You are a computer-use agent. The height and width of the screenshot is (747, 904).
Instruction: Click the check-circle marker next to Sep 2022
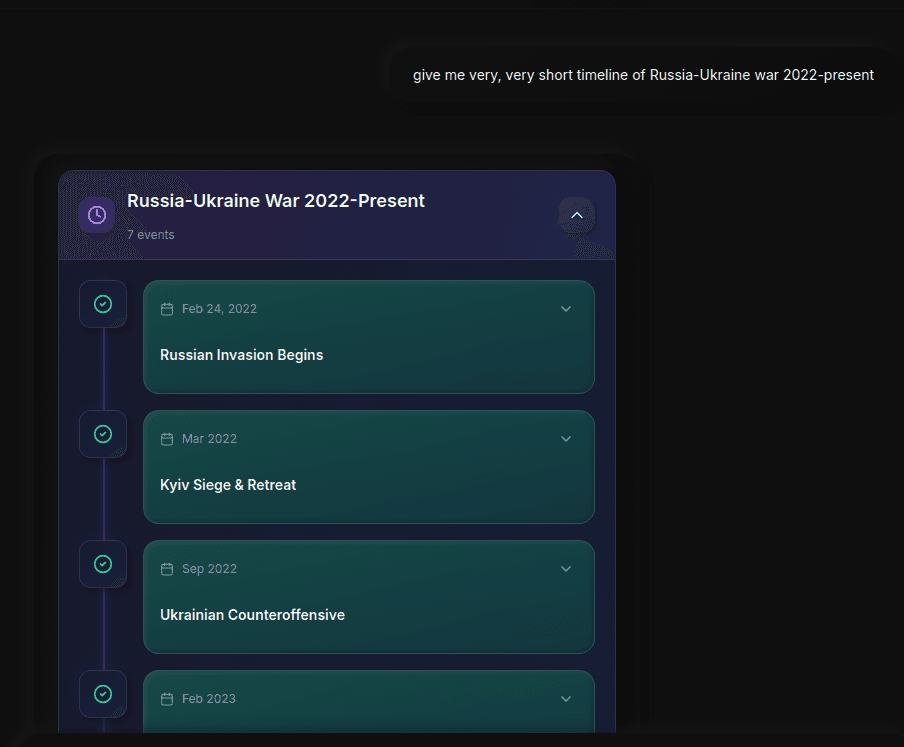point(103,564)
